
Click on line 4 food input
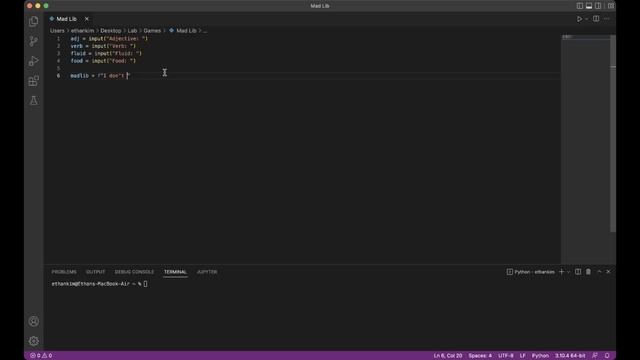(103, 61)
